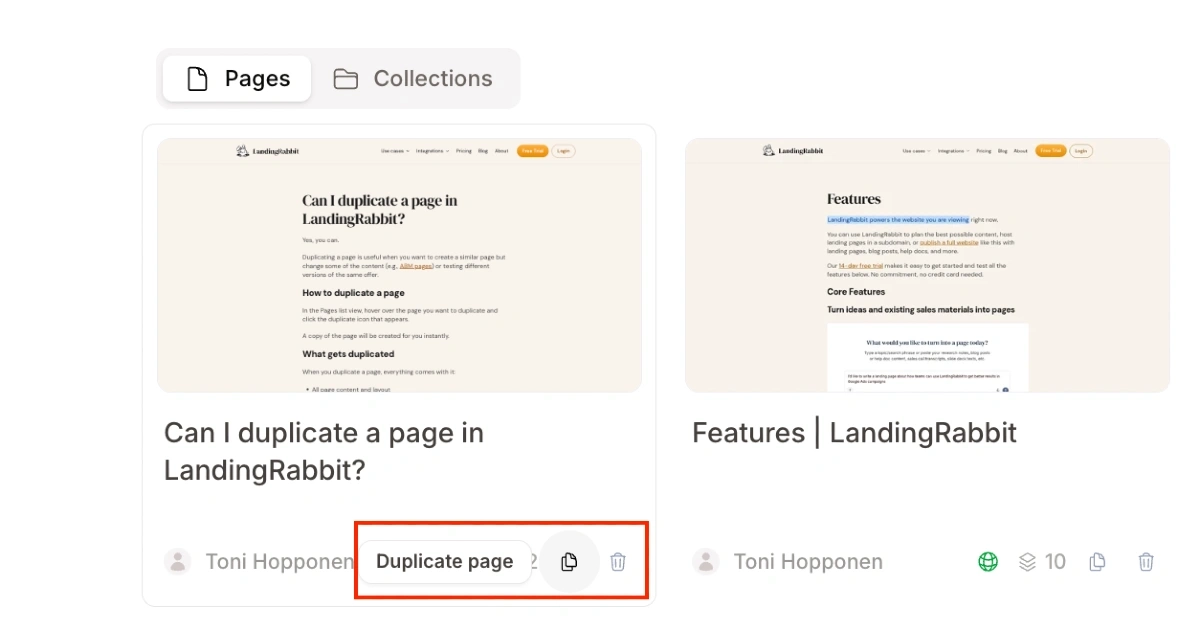Expand Use cases dropdown in the first page preview
This screenshot has width=1200, height=630.
point(395,151)
